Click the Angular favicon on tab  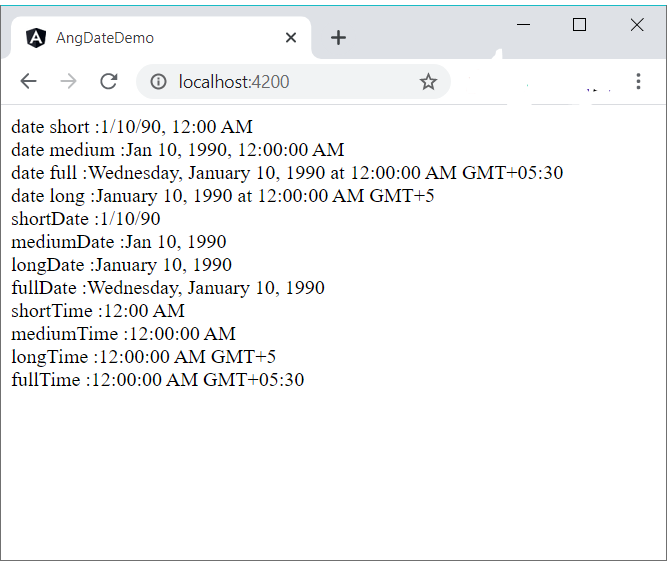(36, 38)
